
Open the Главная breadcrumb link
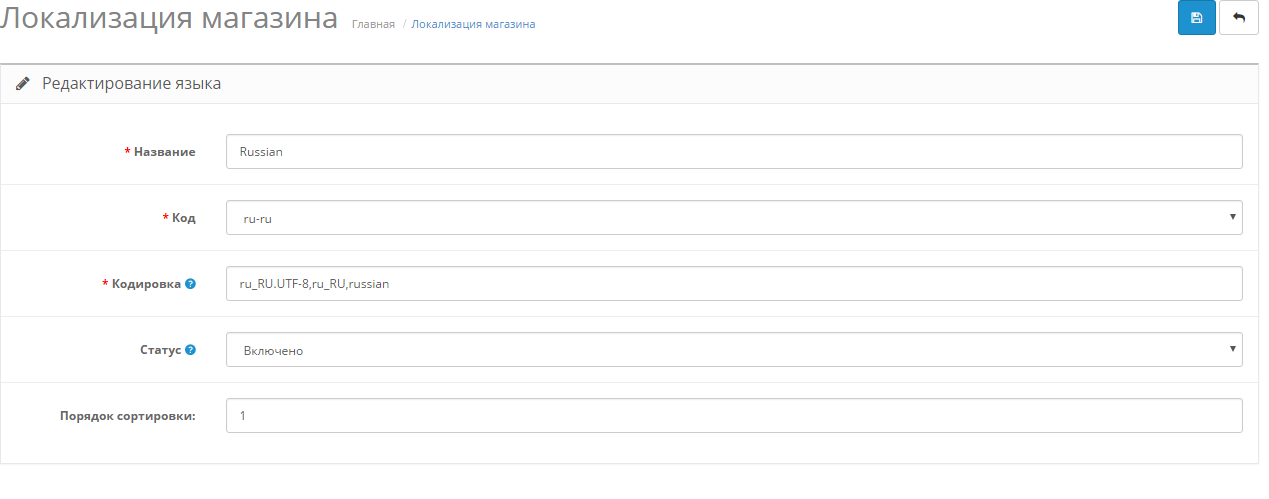click(x=373, y=23)
